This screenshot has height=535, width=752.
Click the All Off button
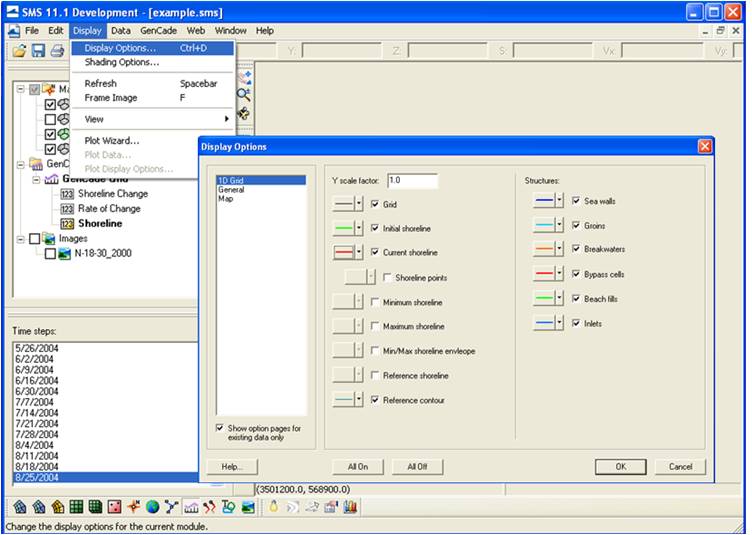pos(417,466)
